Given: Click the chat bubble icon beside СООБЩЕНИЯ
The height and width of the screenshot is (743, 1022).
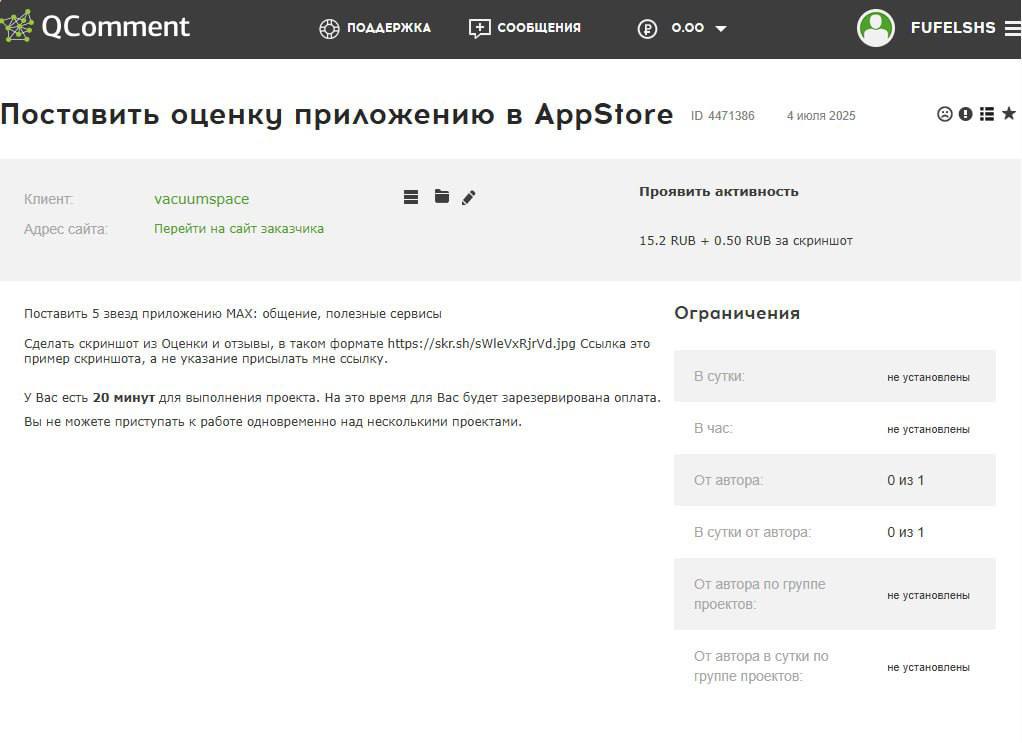Looking at the screenshot, I should point(478,28).
